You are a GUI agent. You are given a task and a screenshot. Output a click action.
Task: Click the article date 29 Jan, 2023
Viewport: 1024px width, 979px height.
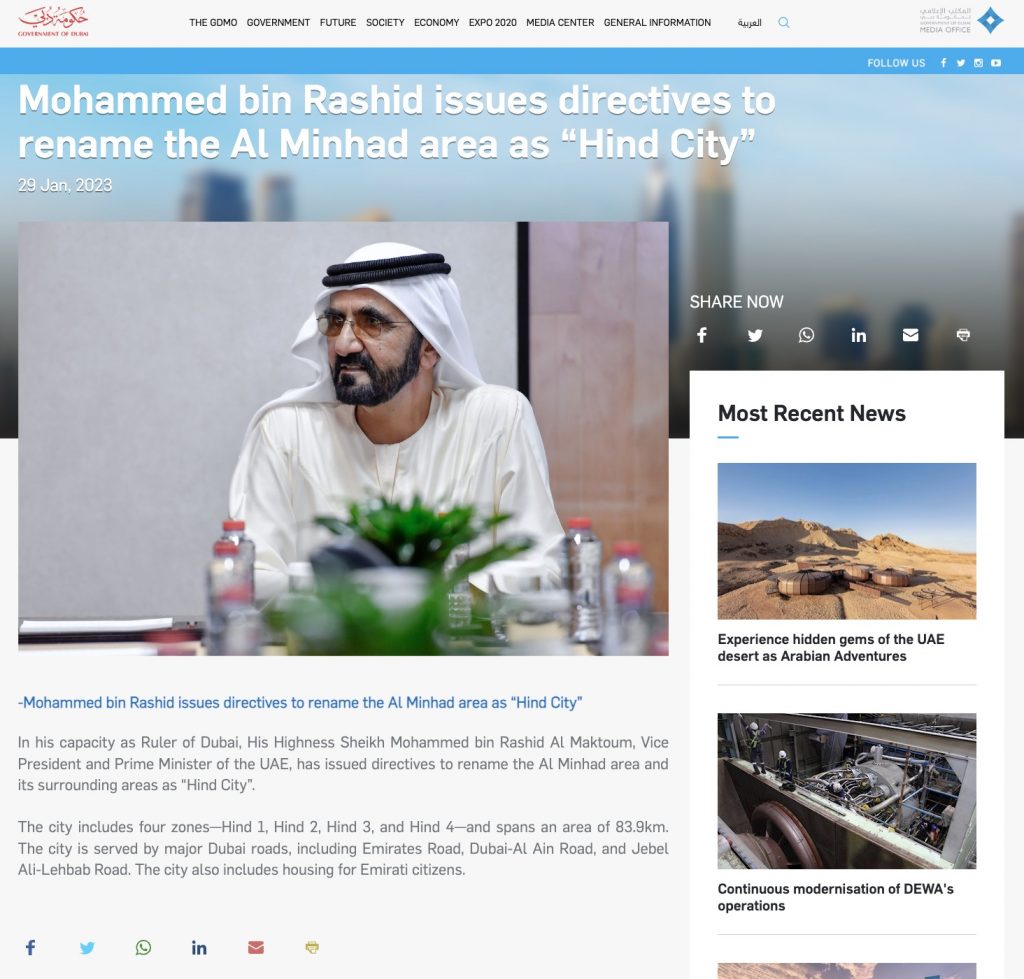pyautogui.click(x=65, y=185)
